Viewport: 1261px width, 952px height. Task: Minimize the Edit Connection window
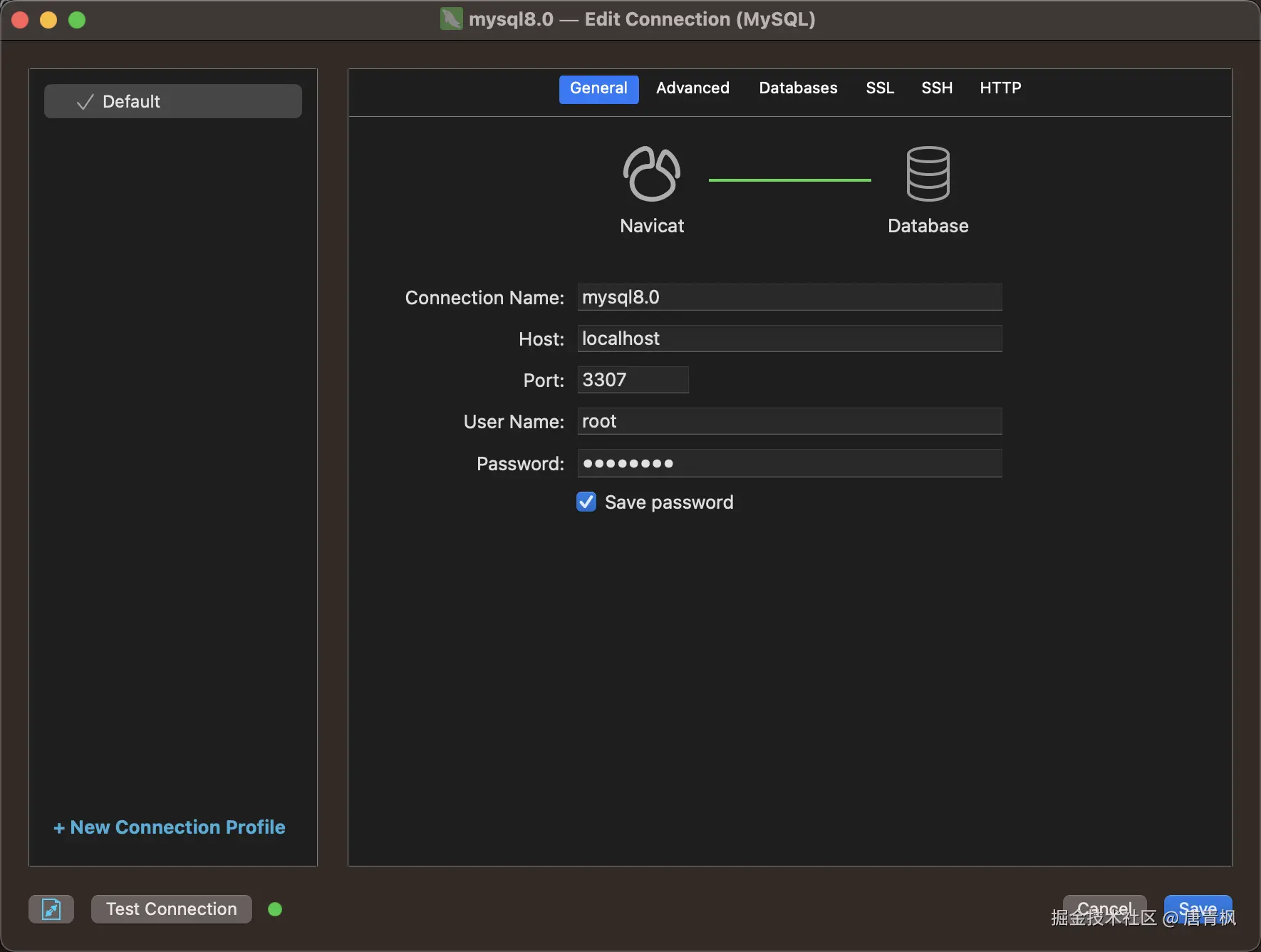tap(48, 20)
